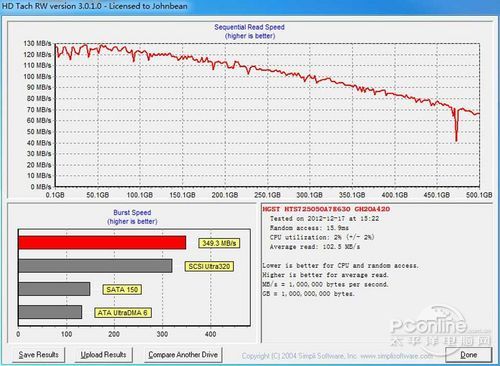Click the Sequential Read Speed chart title

coord(249,27)
